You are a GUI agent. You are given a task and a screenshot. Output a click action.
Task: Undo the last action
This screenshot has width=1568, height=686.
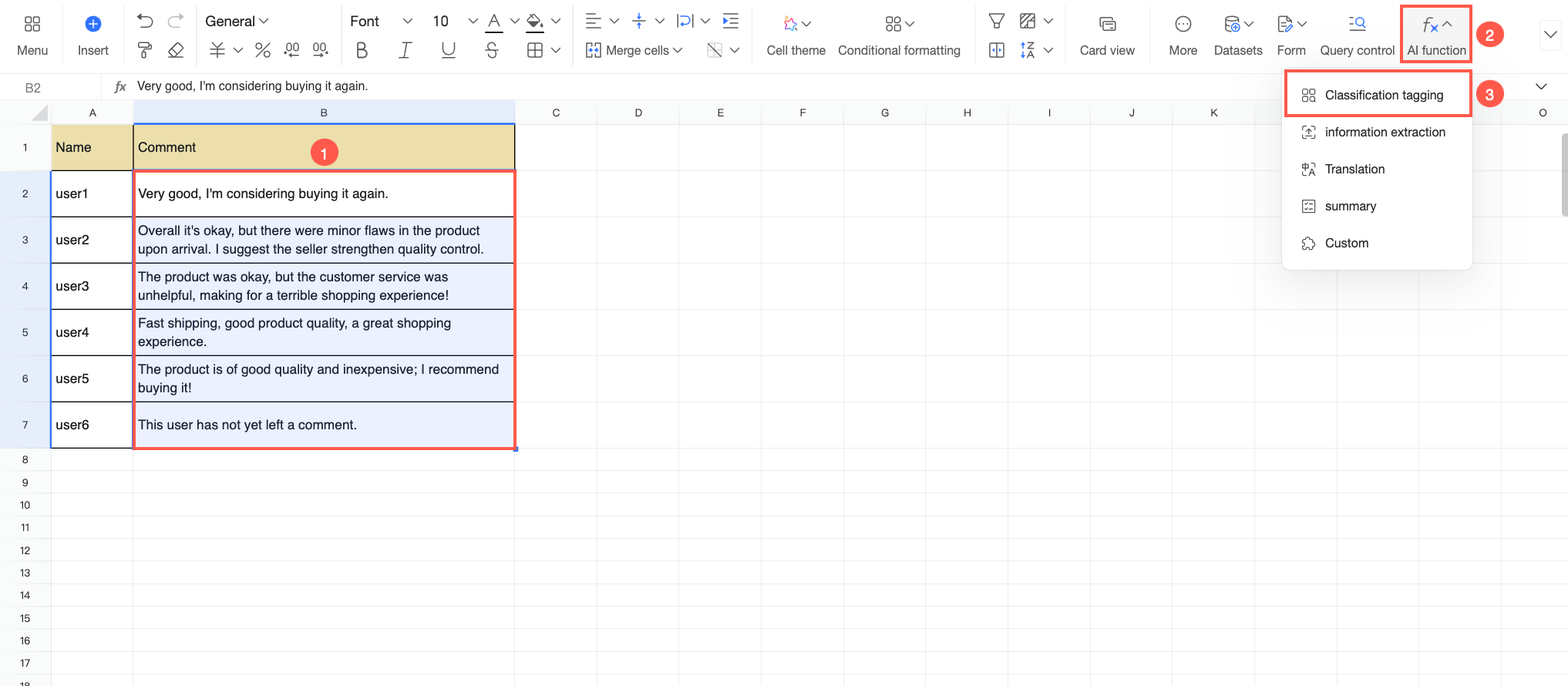click(145, 21)
